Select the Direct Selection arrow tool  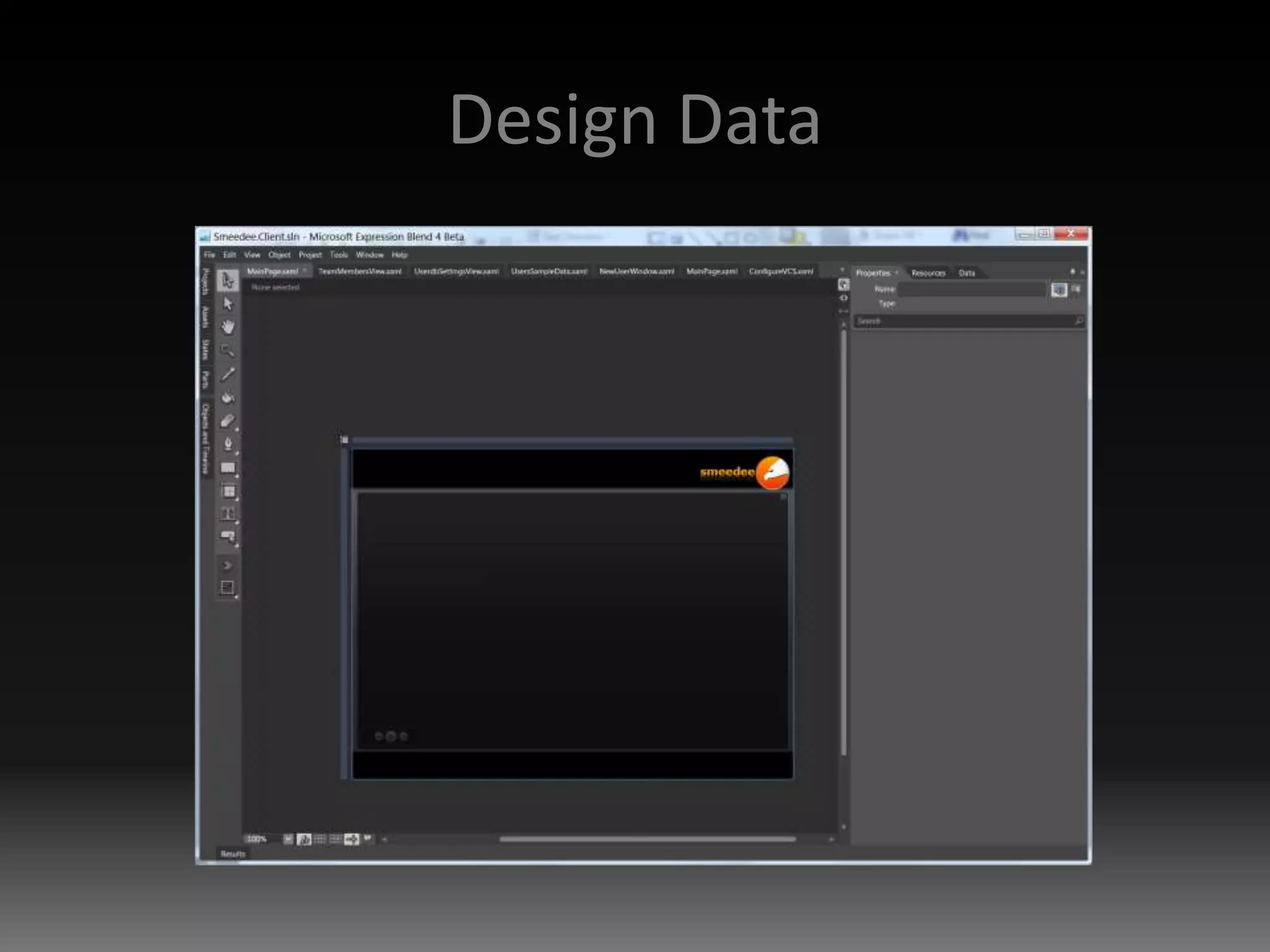[x=228, y=304]
